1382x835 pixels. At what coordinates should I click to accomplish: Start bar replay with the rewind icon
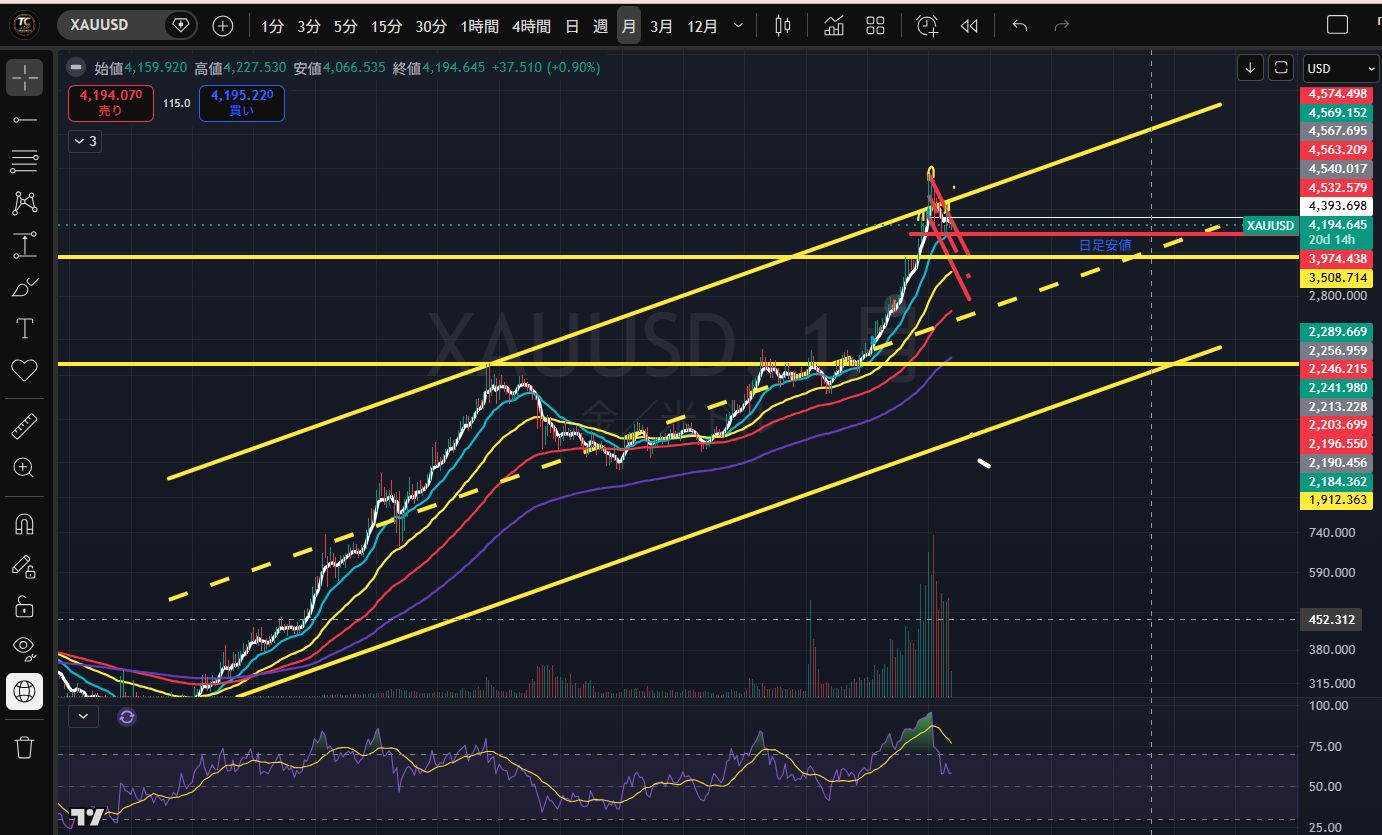pos(968,26)
